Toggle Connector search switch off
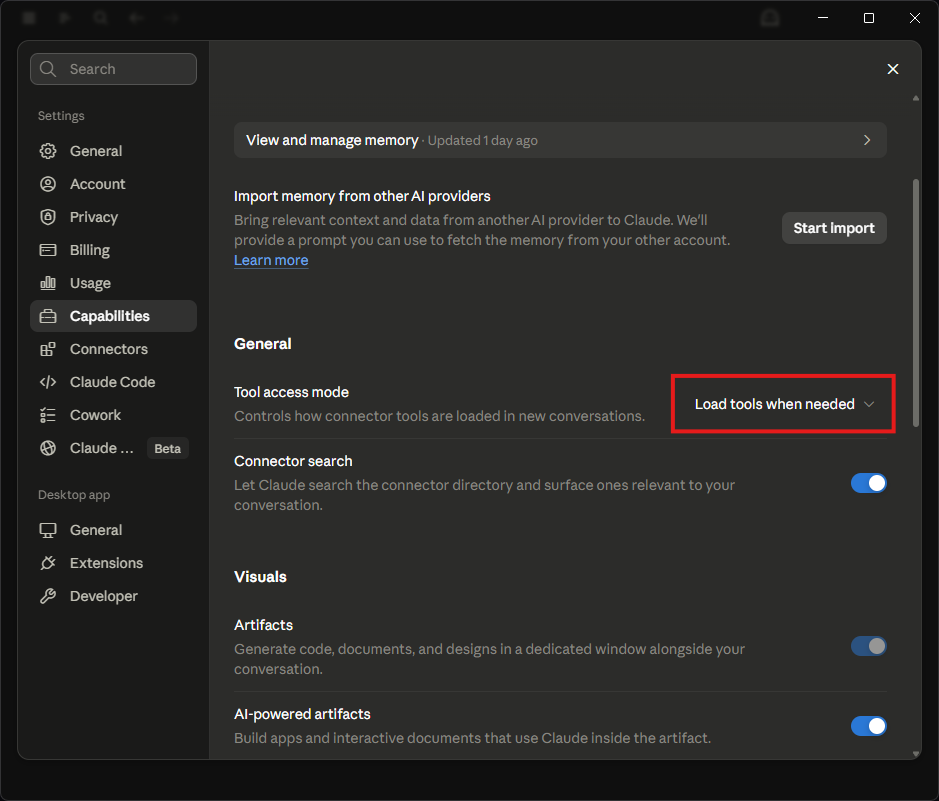939x801 pixels. 868,483
